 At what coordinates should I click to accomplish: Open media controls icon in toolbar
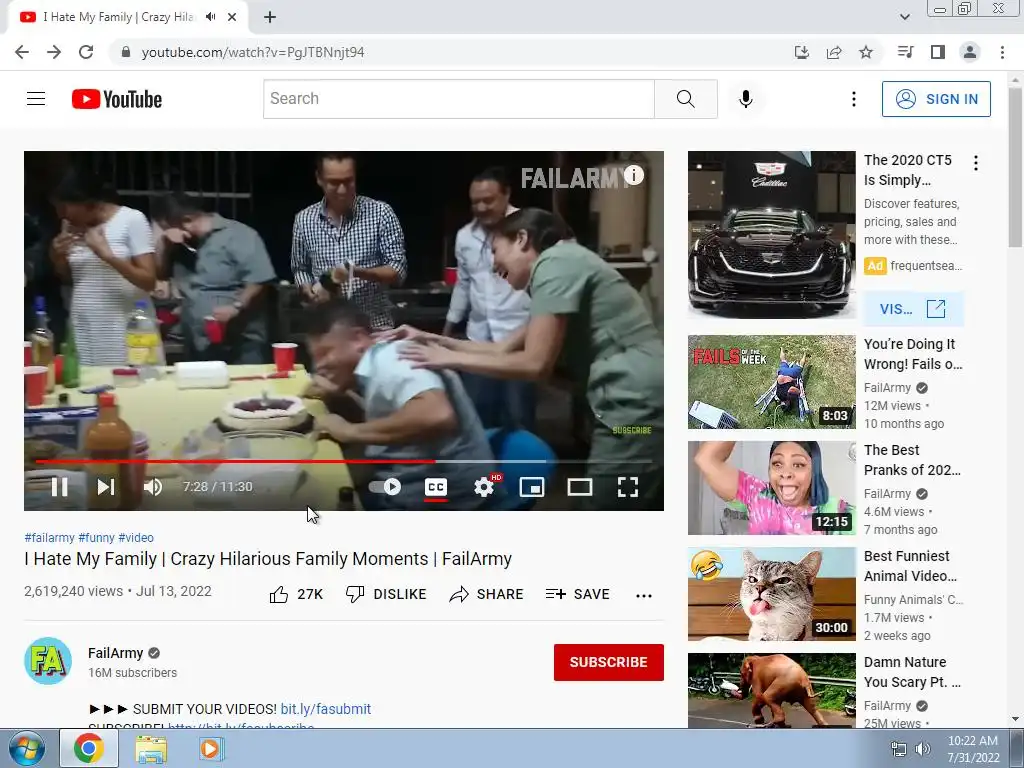(x=905, y=52)
